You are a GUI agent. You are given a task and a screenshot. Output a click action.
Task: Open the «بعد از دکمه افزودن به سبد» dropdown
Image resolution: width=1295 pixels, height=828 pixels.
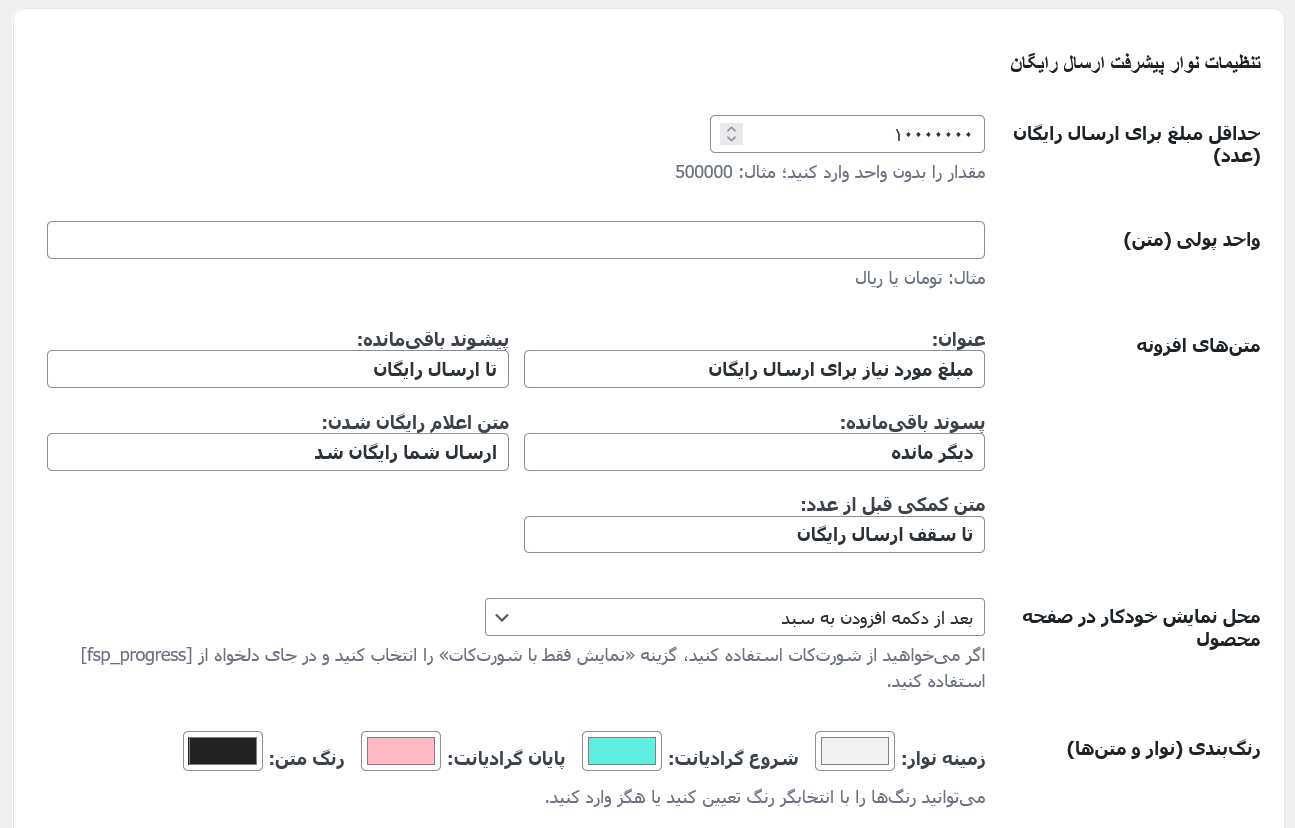click(735, 617)
